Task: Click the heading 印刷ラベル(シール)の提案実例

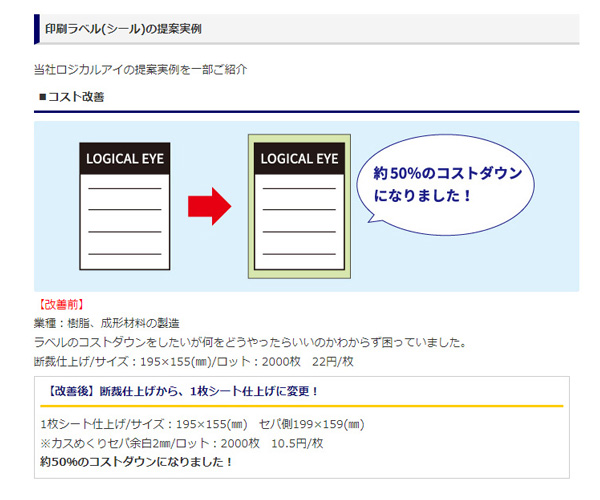Action: click(x=123, y=29)
